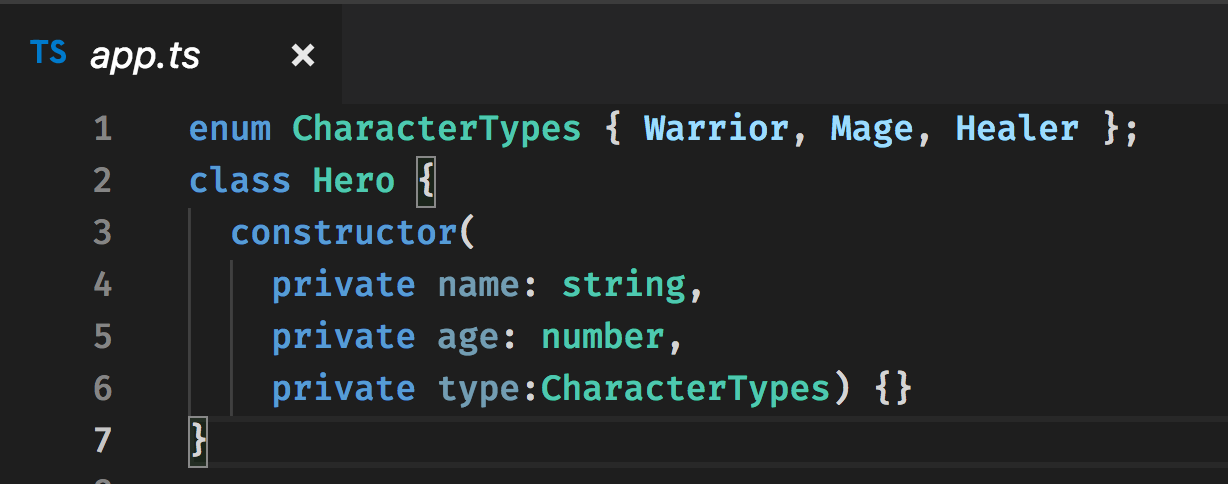Screen dimensions: 1228x484
Task: Click line number 2 in the gutter
Action: point(102,182)
